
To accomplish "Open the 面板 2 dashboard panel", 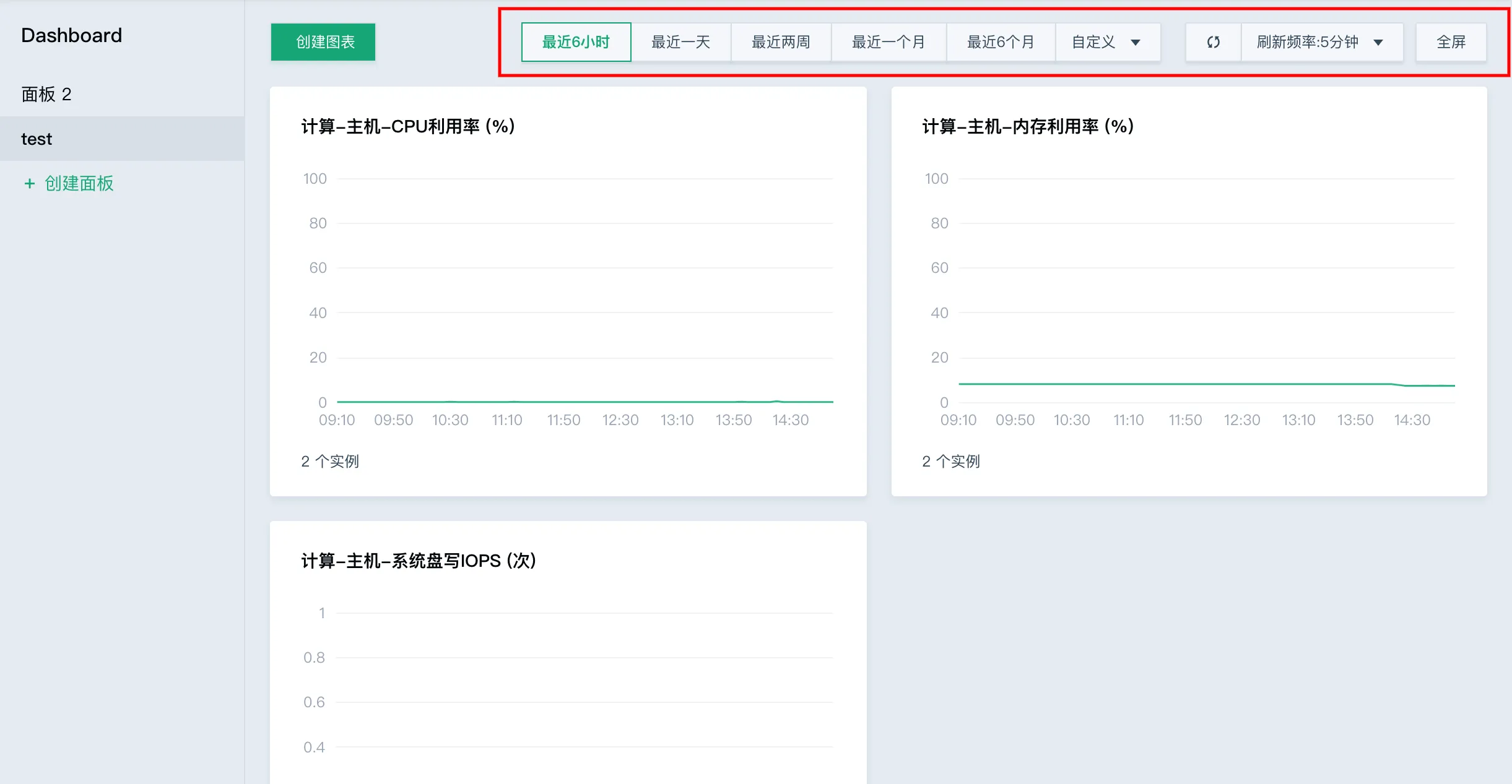I will coord(46,94).
